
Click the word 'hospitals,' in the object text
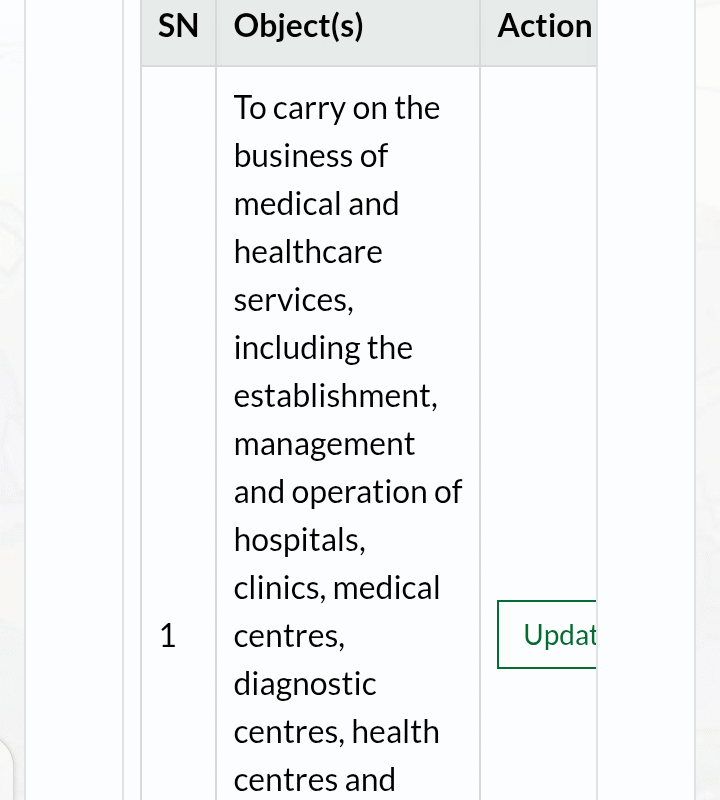(x=300, y=540)
